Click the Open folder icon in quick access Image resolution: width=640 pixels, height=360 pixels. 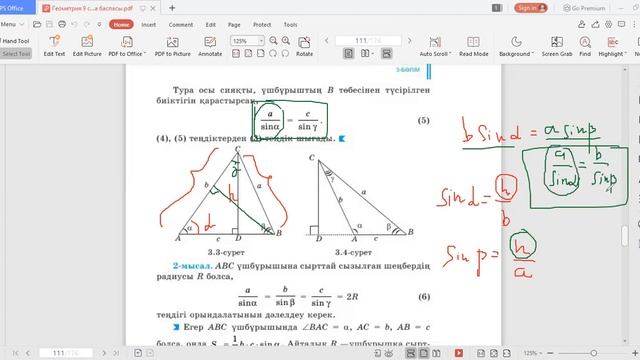pos(37,24)
